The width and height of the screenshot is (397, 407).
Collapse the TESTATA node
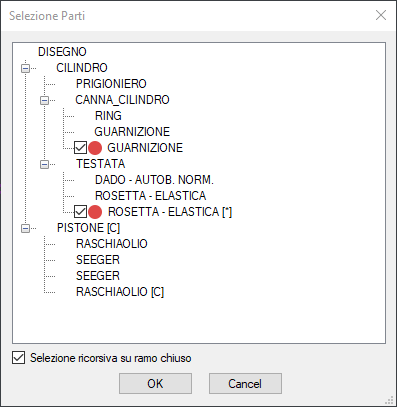(x=44, y=164)
